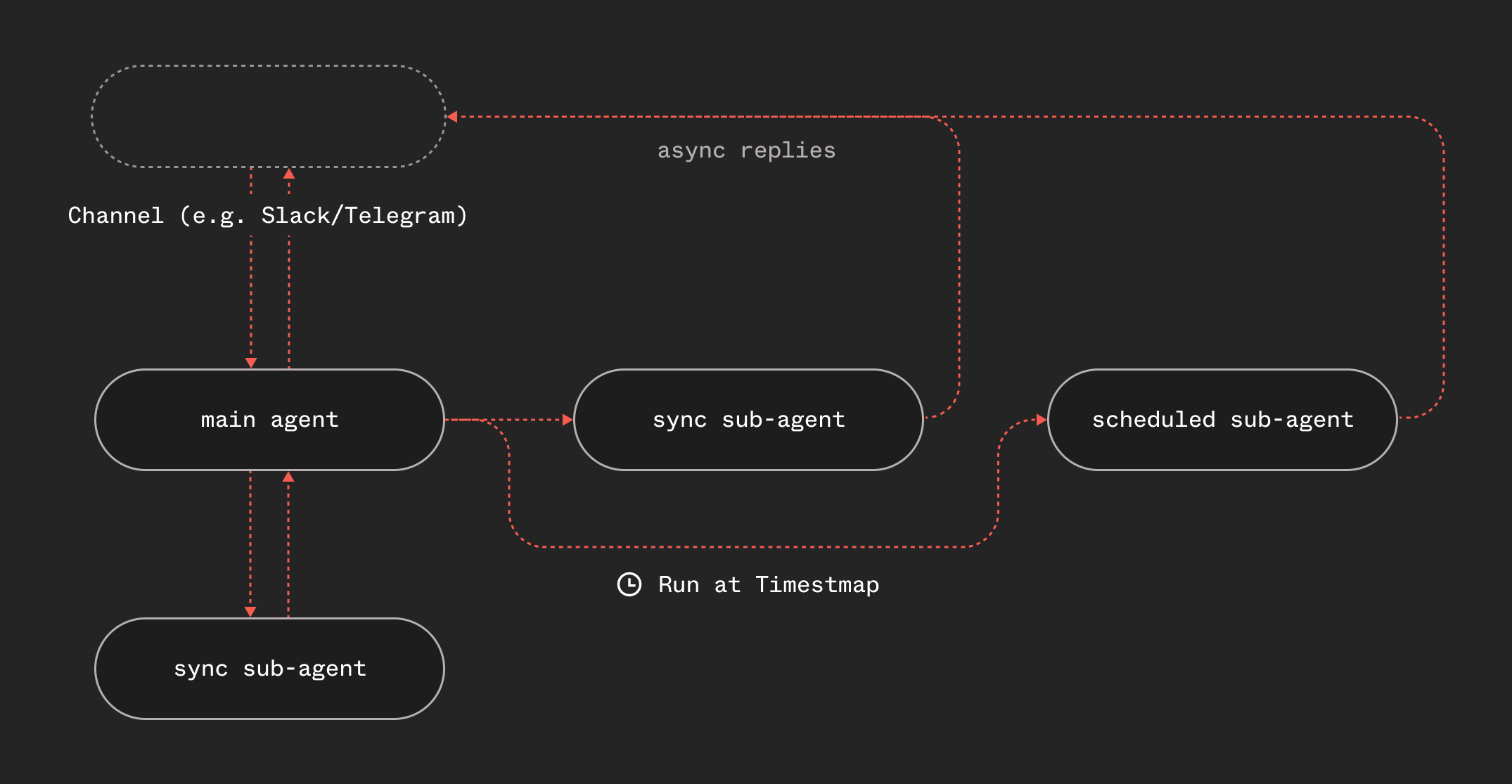Select the main agent node

tap(269, 419)
